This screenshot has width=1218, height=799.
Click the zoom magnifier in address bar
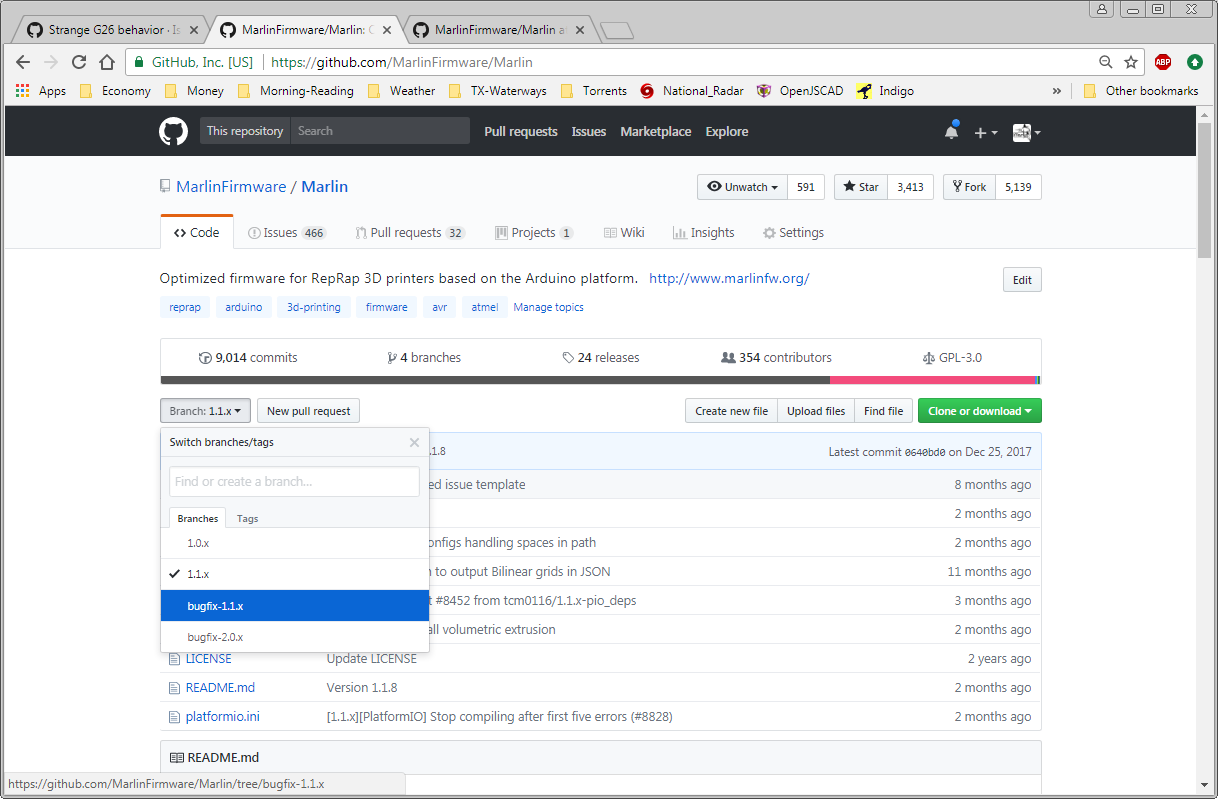point(1105,62)
